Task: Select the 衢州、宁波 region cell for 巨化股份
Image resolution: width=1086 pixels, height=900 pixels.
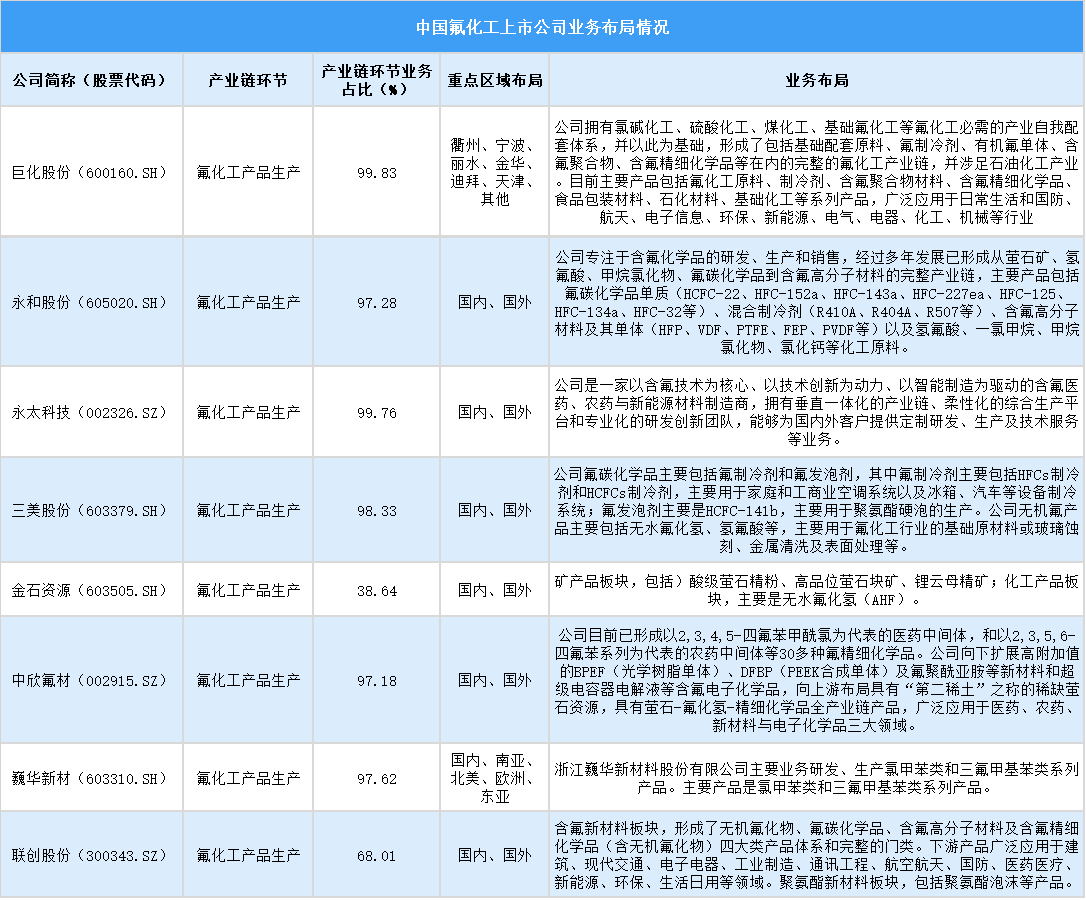Action: [x=494, y=172]
